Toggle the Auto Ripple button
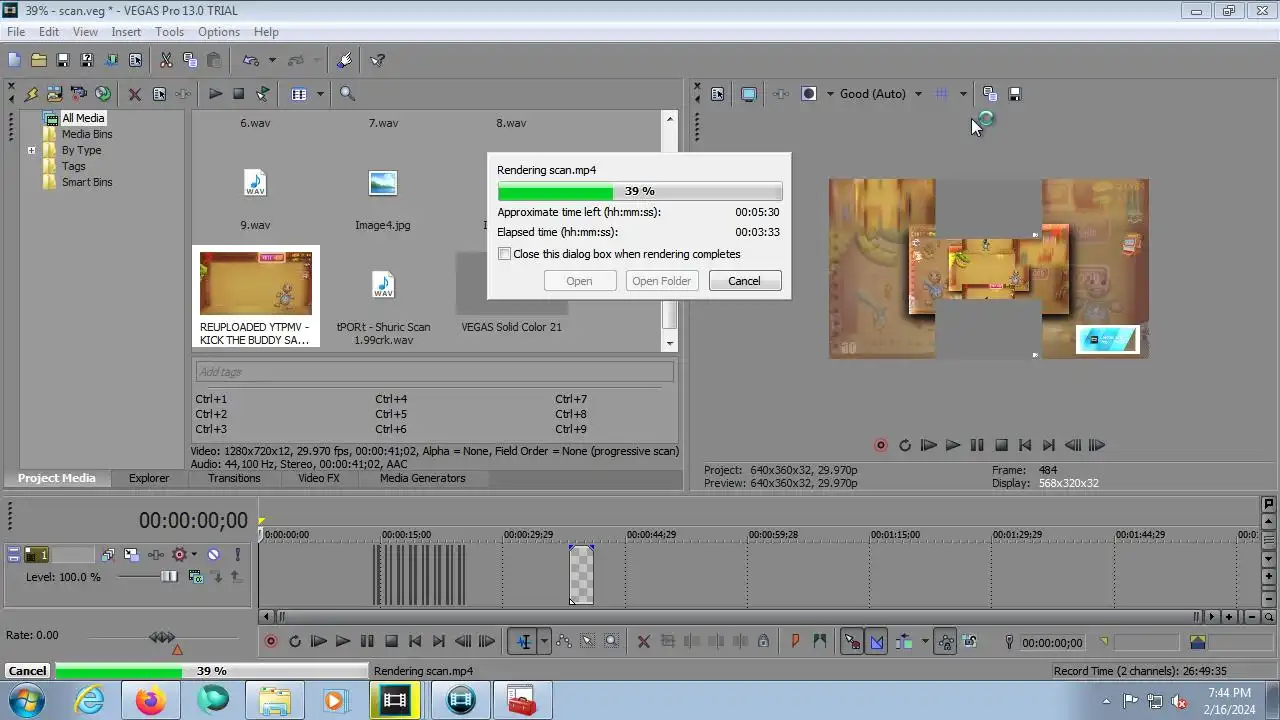Viewport: 1280px width, 720px height. (x=904, y=642)
